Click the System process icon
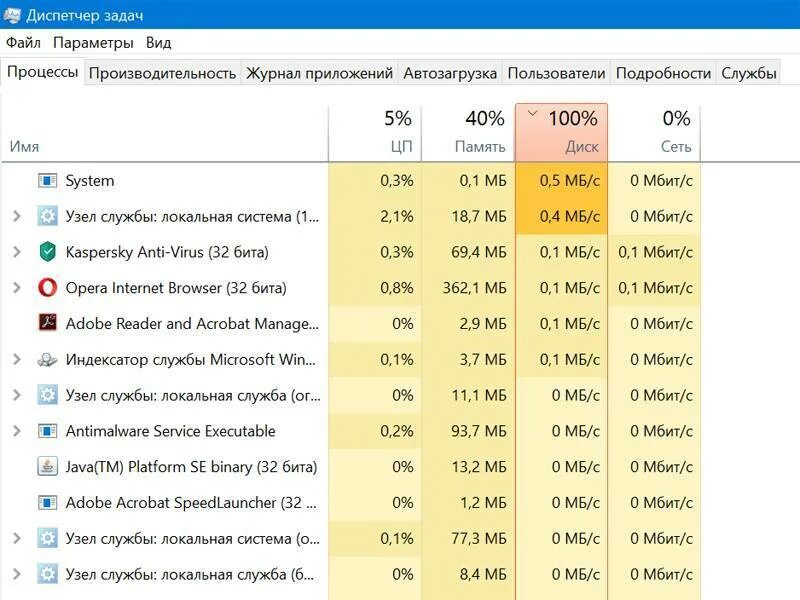Screen dimensions: 800x600 [47, 181]
